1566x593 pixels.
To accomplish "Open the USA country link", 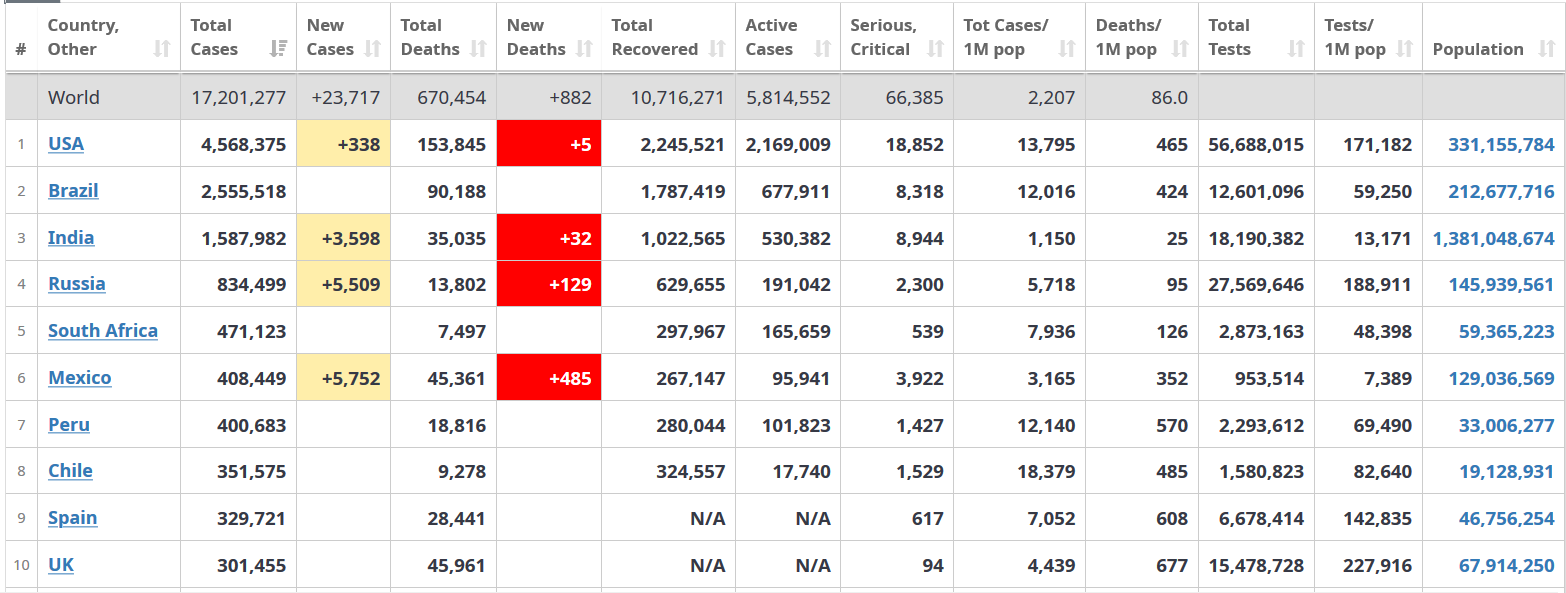I will pos(66,144).
